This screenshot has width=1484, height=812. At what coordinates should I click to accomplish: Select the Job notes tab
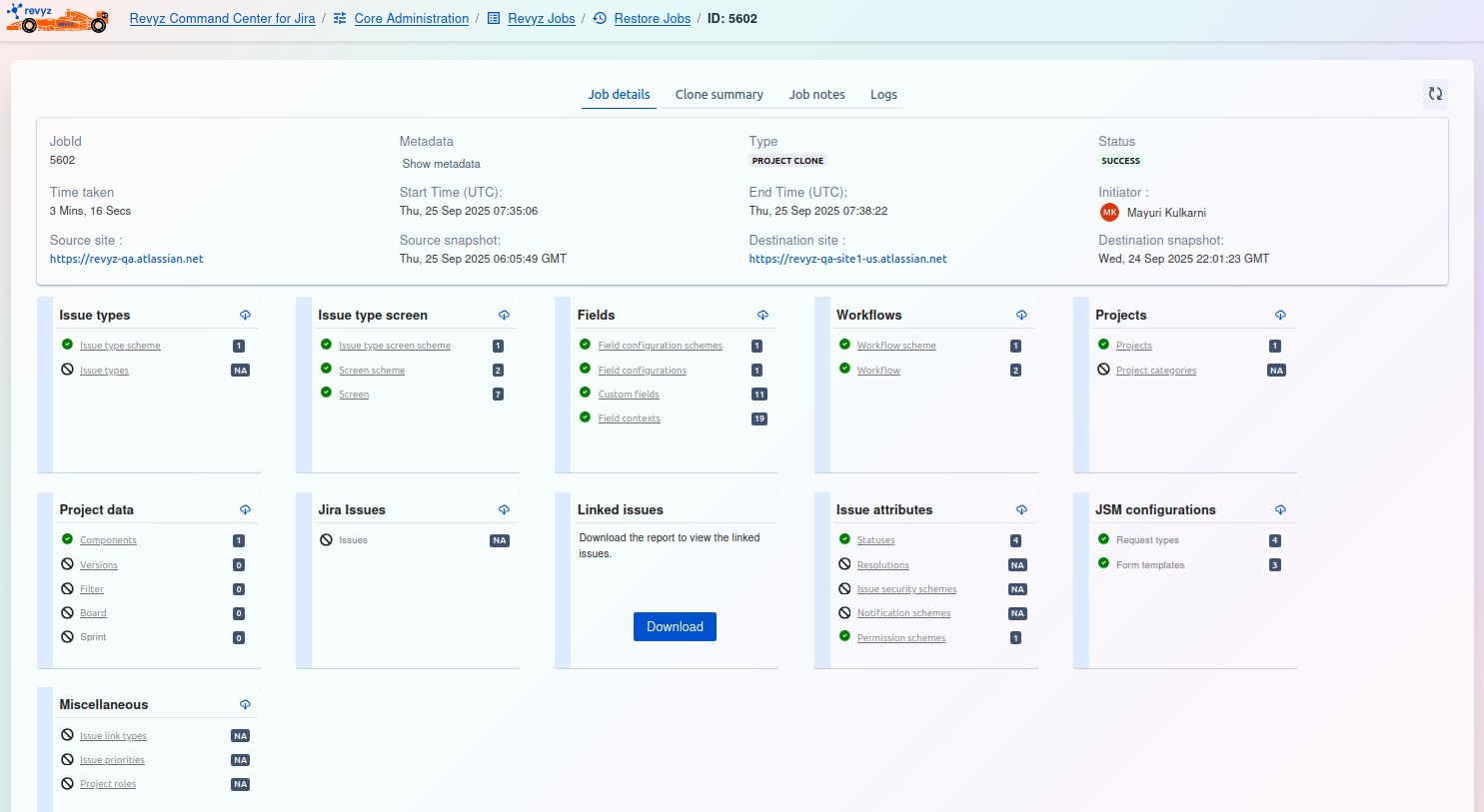tap(816, 95)
